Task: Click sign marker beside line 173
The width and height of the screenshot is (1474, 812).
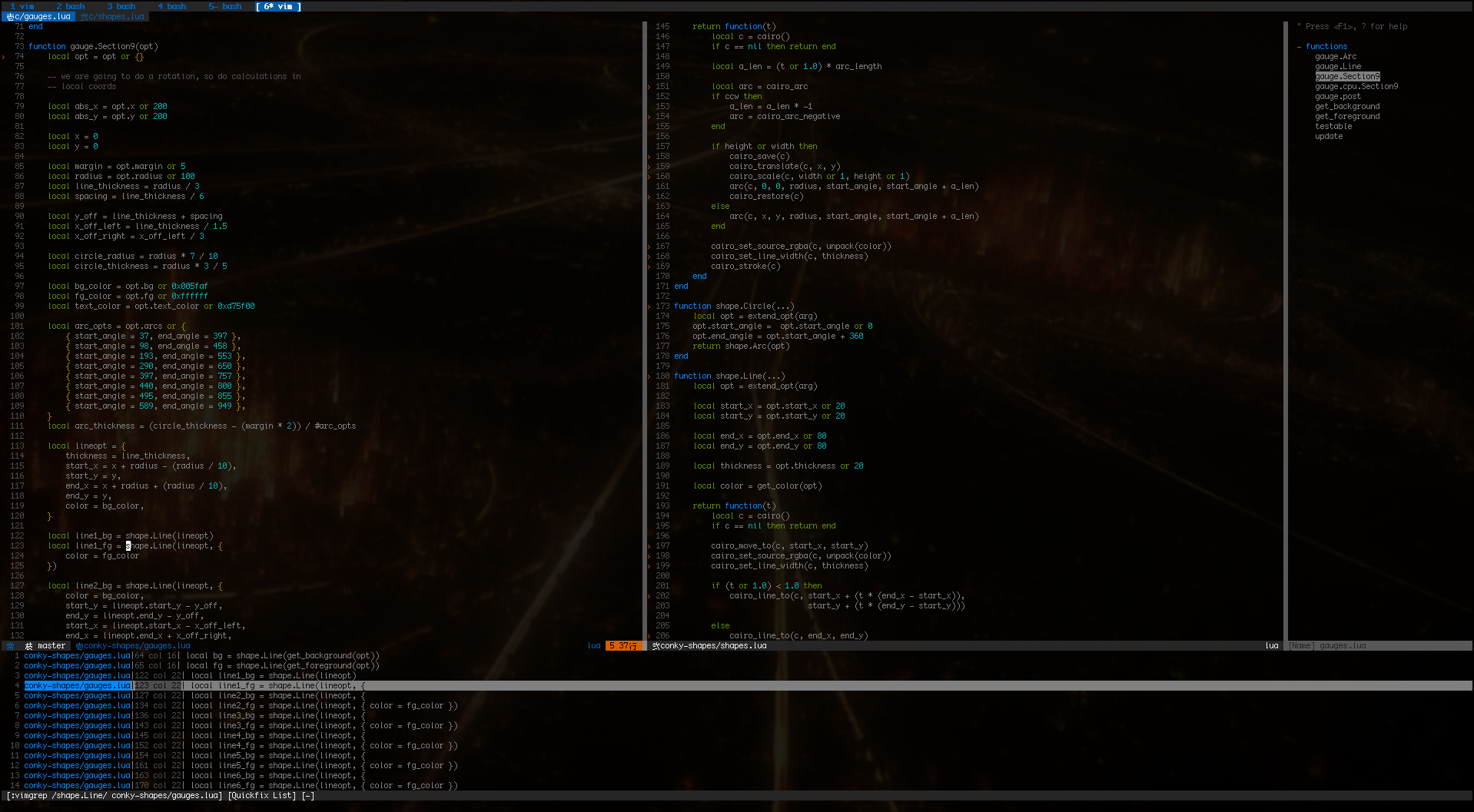Action: click(x=649, y=307)
